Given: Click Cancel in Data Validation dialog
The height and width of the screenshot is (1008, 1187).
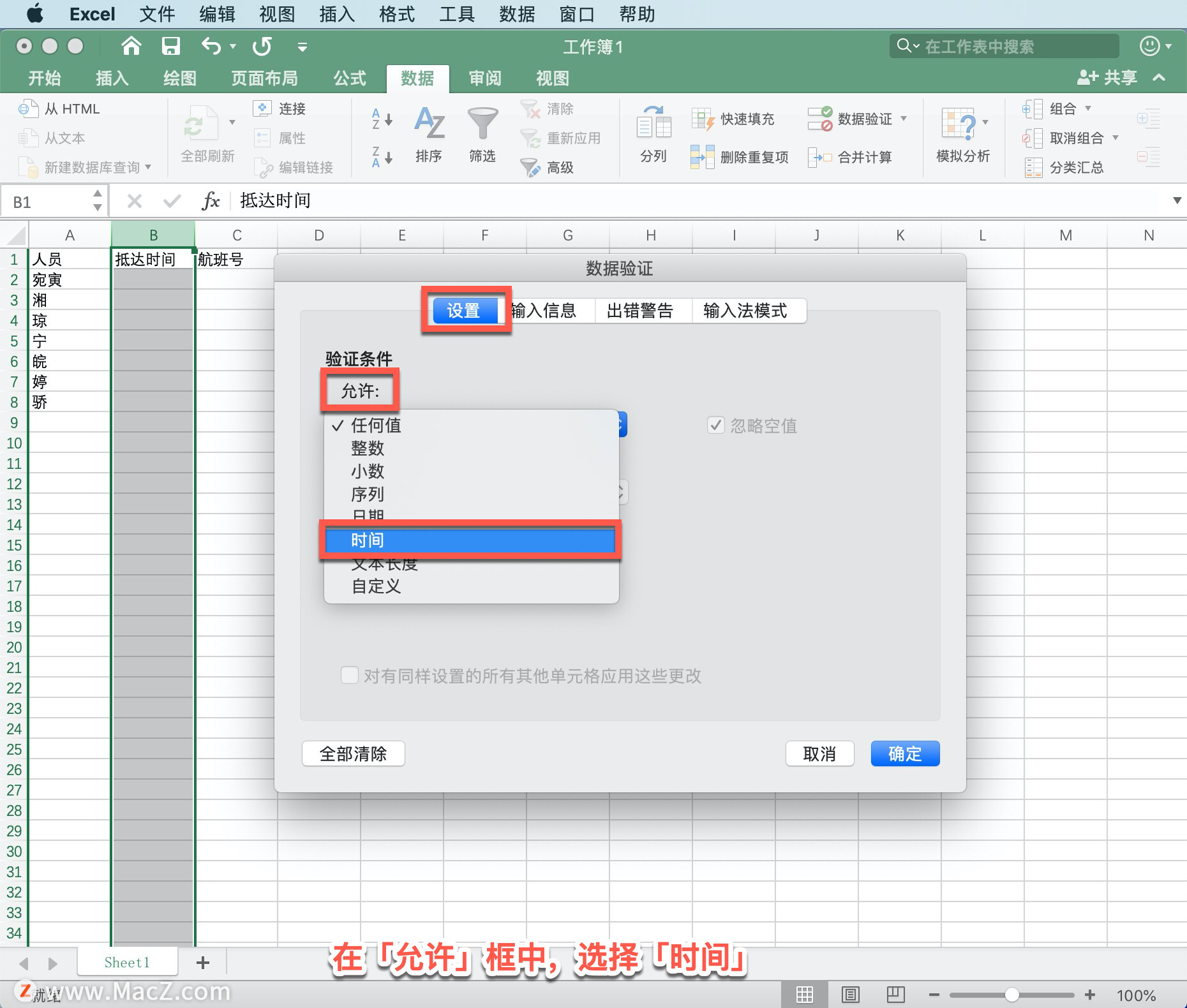Looking at the screenshot, I should click(x=819, y=754).
